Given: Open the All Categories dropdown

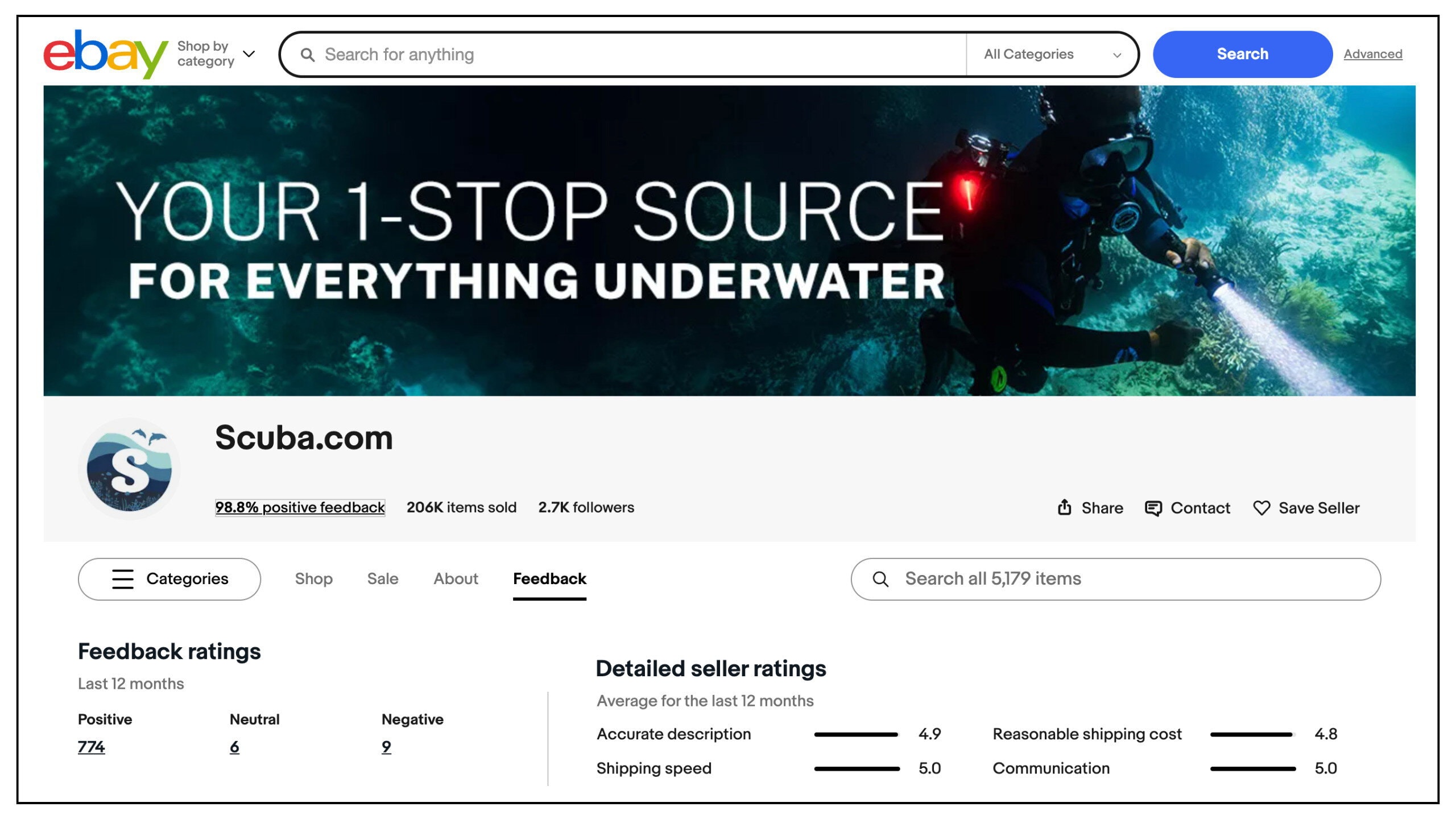Looking at the screenshot, I should pos(1052,55).
